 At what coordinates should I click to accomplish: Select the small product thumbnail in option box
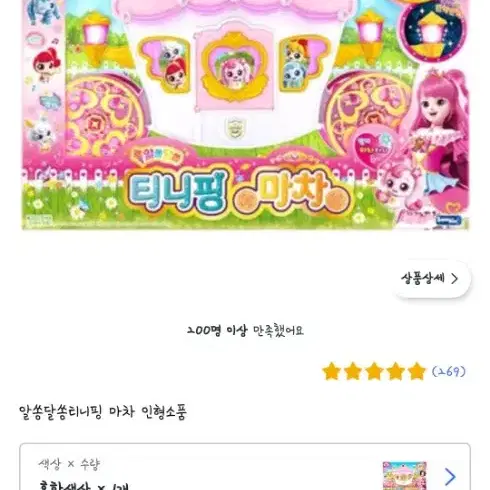click(x=405, y=476)
